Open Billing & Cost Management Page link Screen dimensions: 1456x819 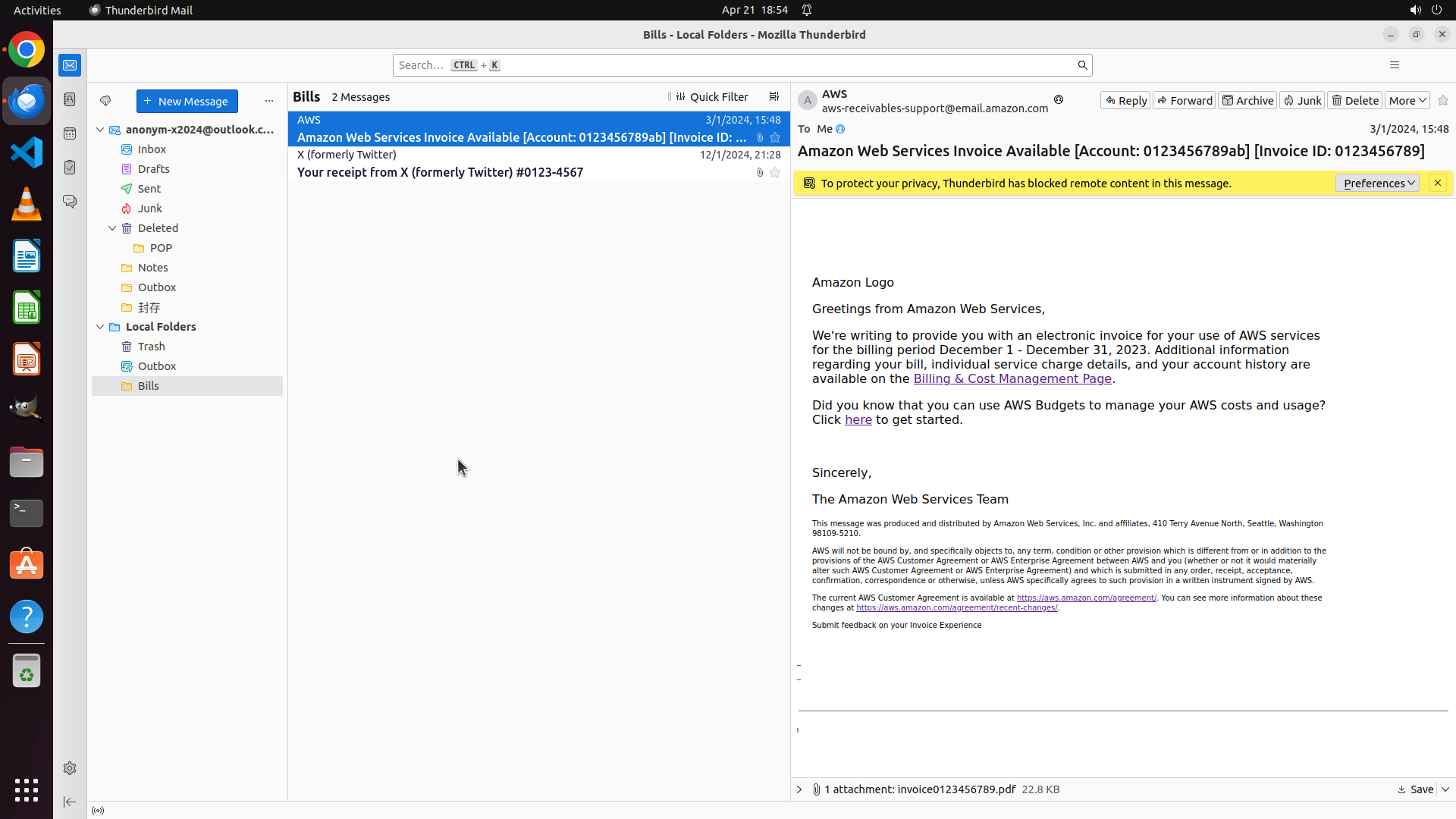(1012, 379)
